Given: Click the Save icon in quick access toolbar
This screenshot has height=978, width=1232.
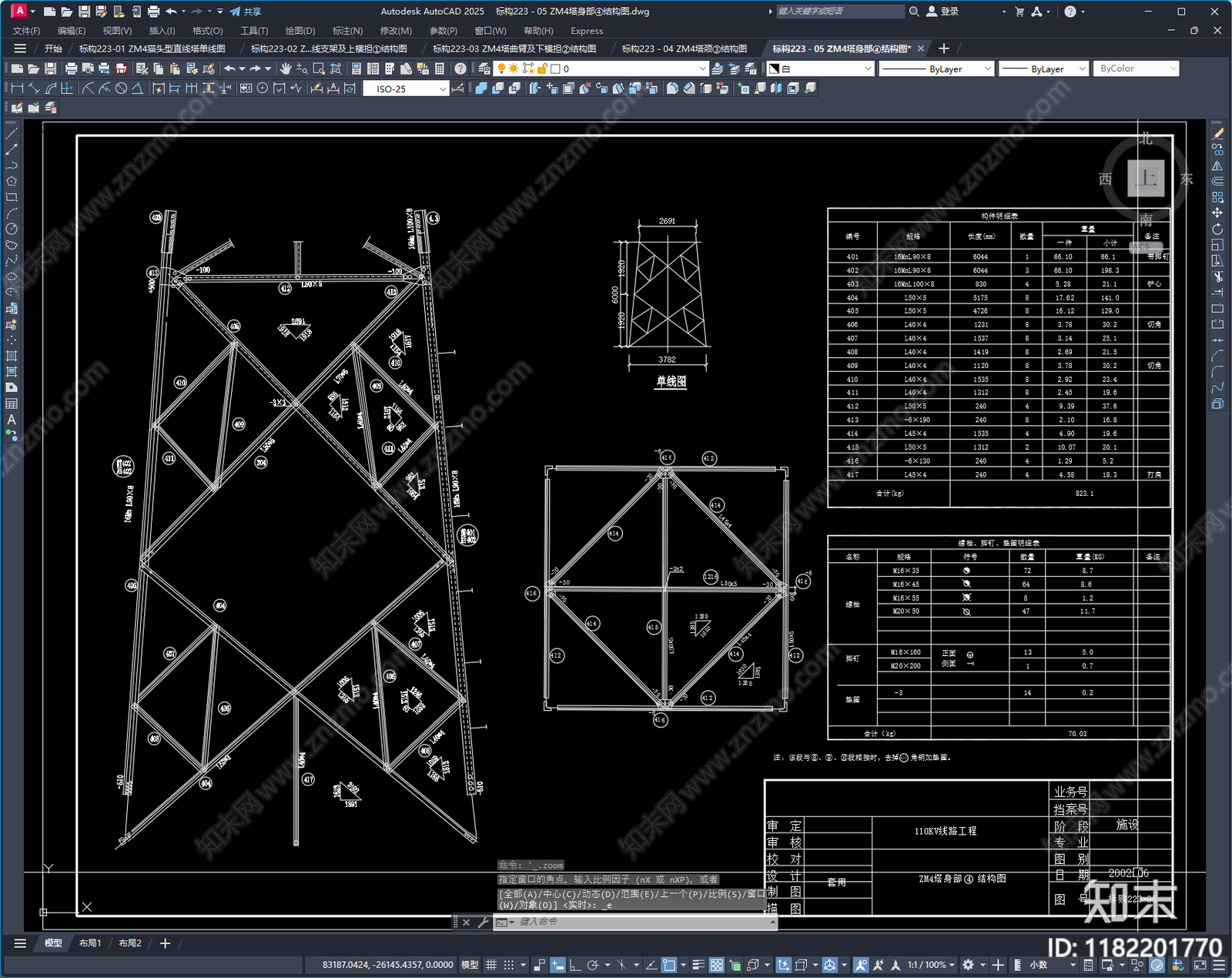Looking at the screenshot, I should (84, 12).
